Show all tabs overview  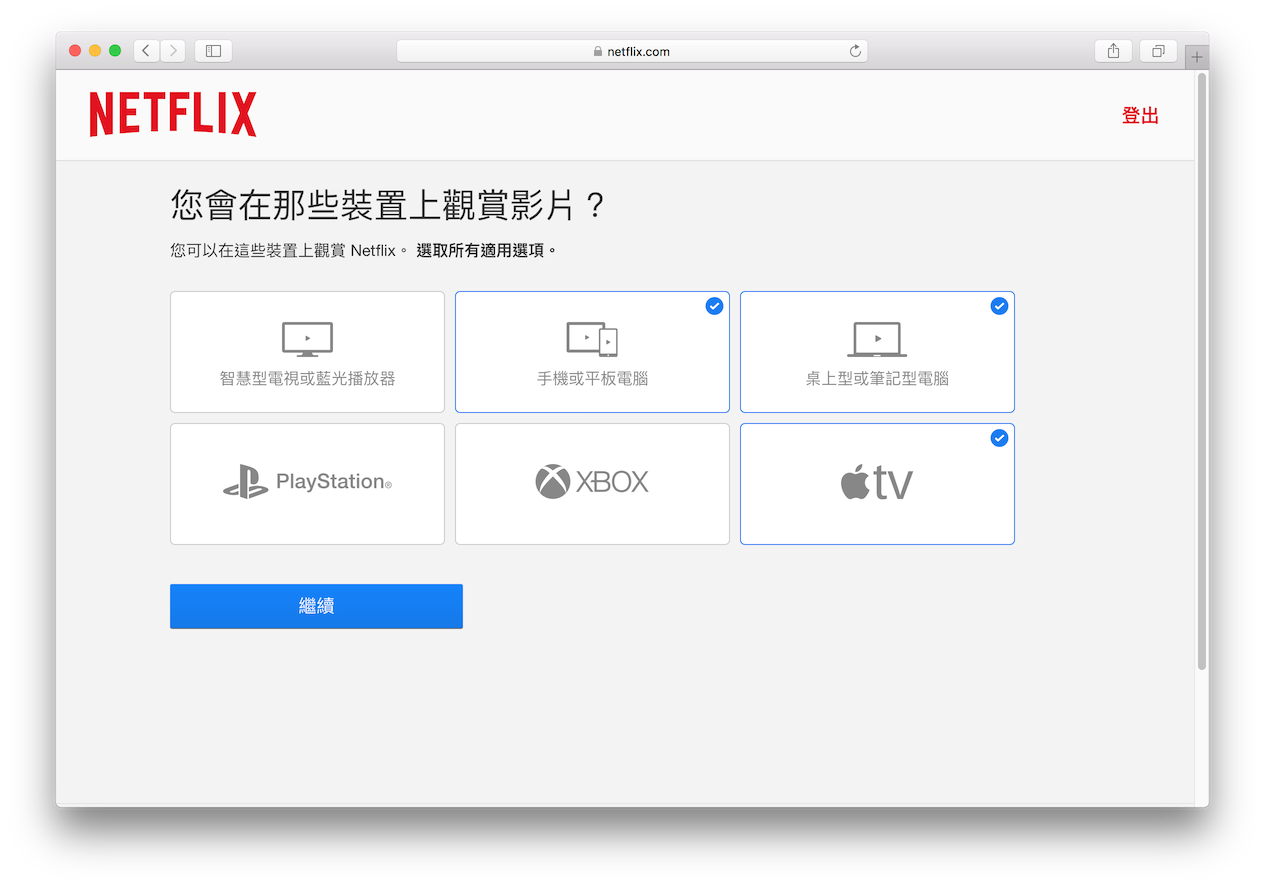click(x=1158, y=51)
